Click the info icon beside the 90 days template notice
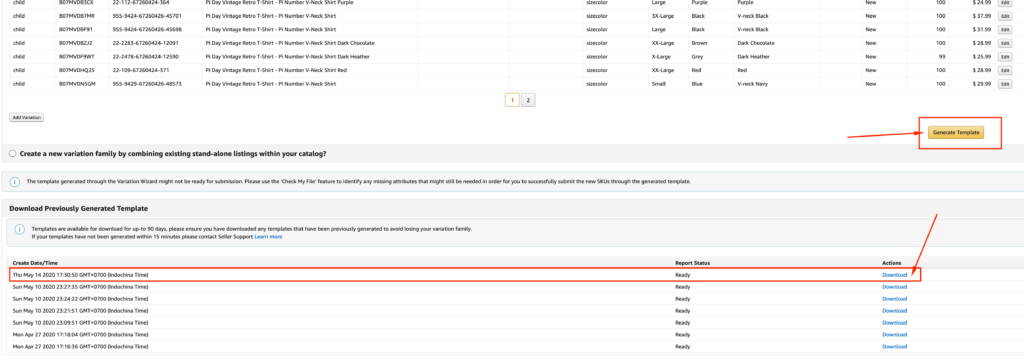This screenshot has height=362, width=1024. pyautogui.click(x=20, y=229)
